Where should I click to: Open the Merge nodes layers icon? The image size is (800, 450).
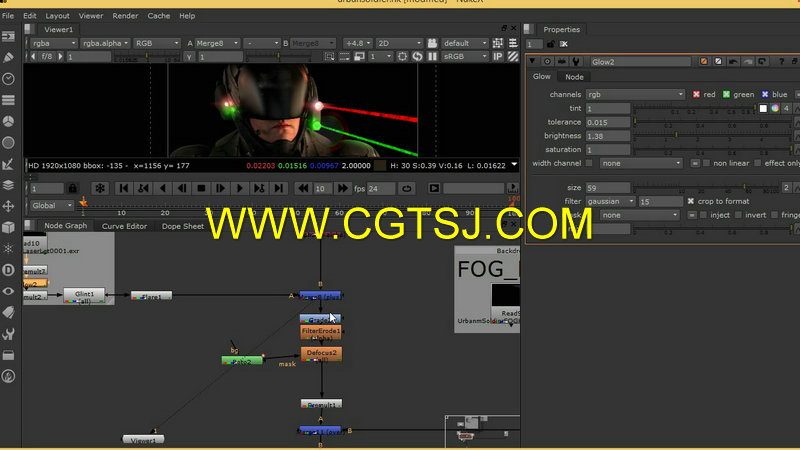[x=8, y=185]
